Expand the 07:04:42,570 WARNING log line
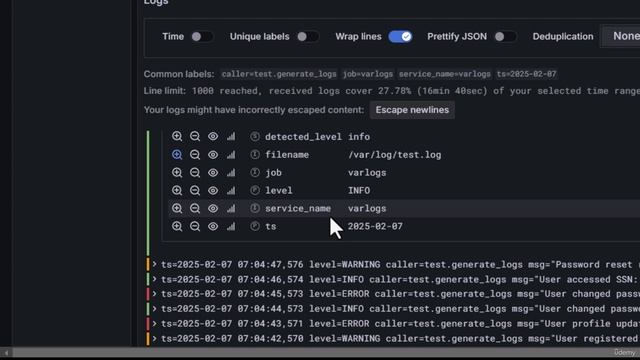The width and height of the screenshot is (640, 360). click(x=155, y=338)
